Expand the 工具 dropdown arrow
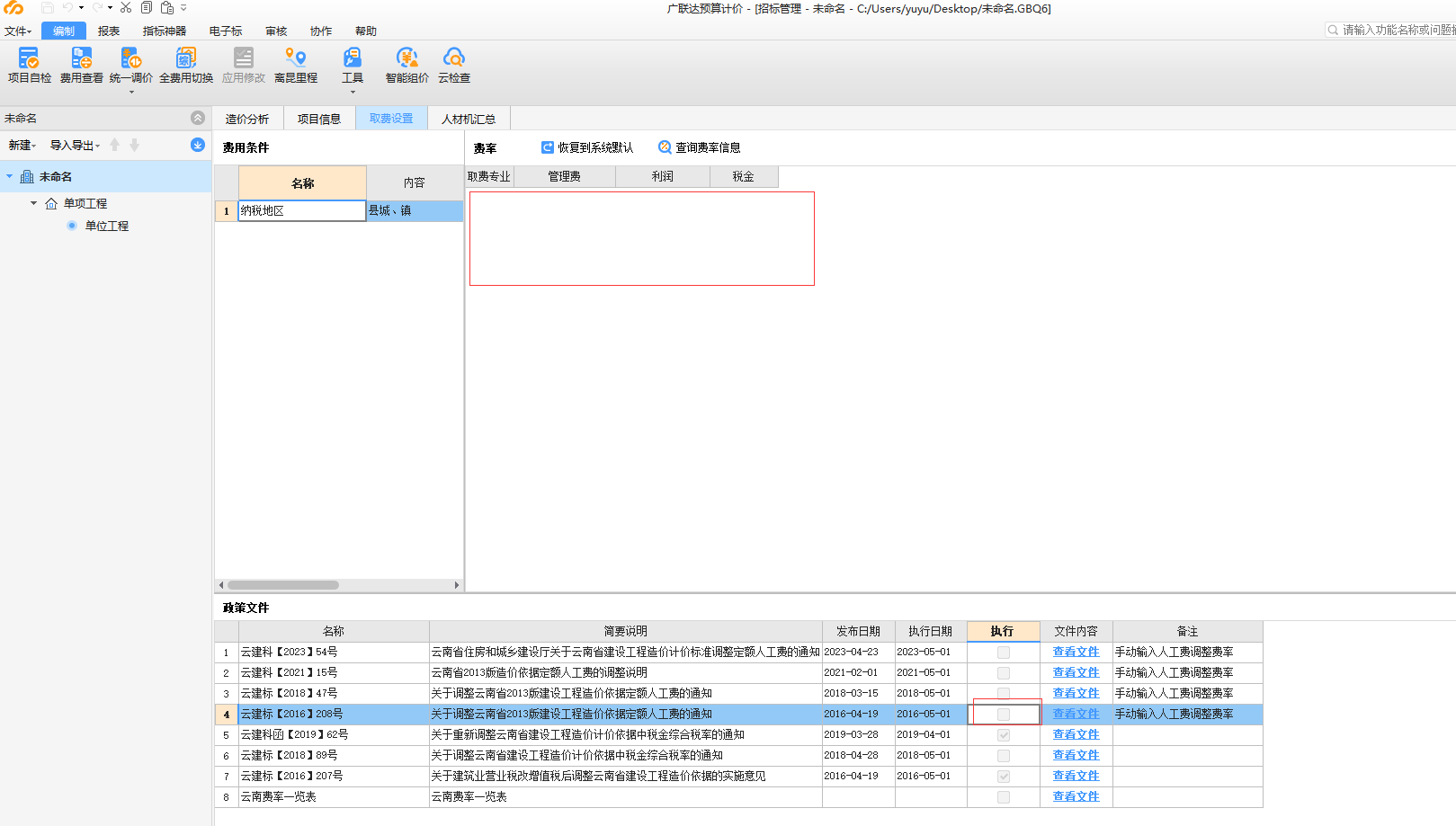The width and height of the screenshot is (1456, 826). 353,92
